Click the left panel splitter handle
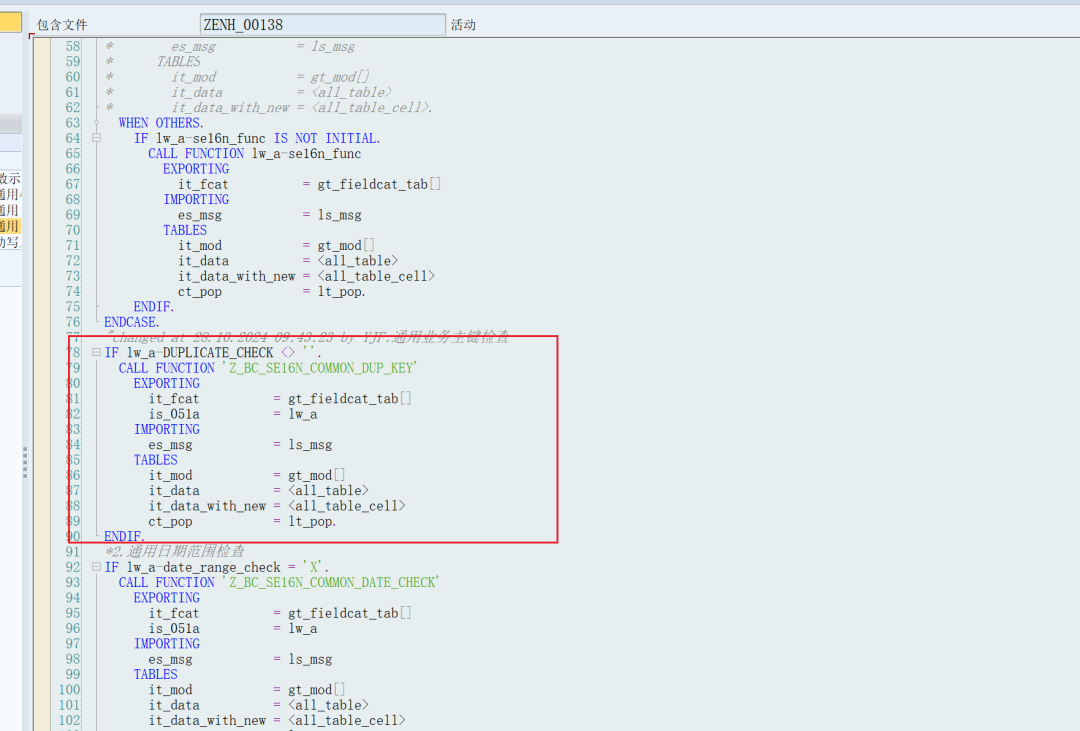 pyautogui.click(x=25, y=462)
